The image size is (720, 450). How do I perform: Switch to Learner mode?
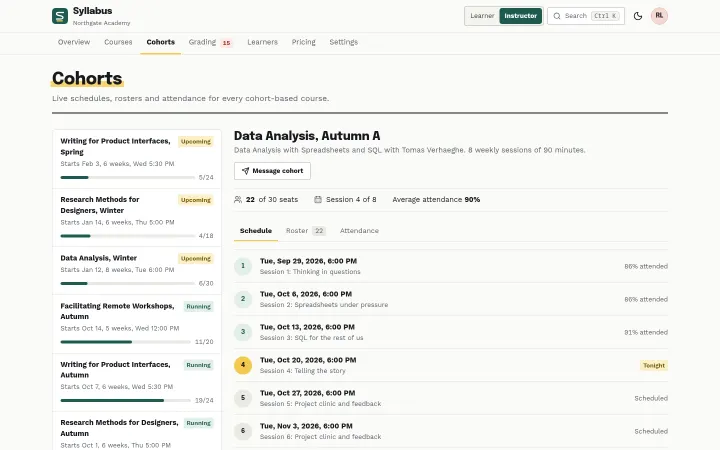[482, 16]
